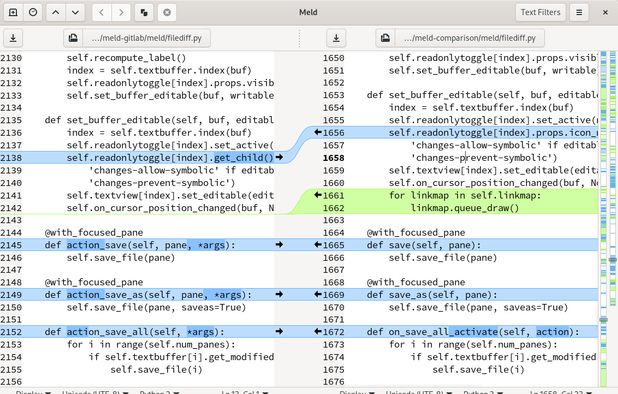Click the stop comparison icon in the header
Screen dimensions: 618x394
tap(167, 12)
